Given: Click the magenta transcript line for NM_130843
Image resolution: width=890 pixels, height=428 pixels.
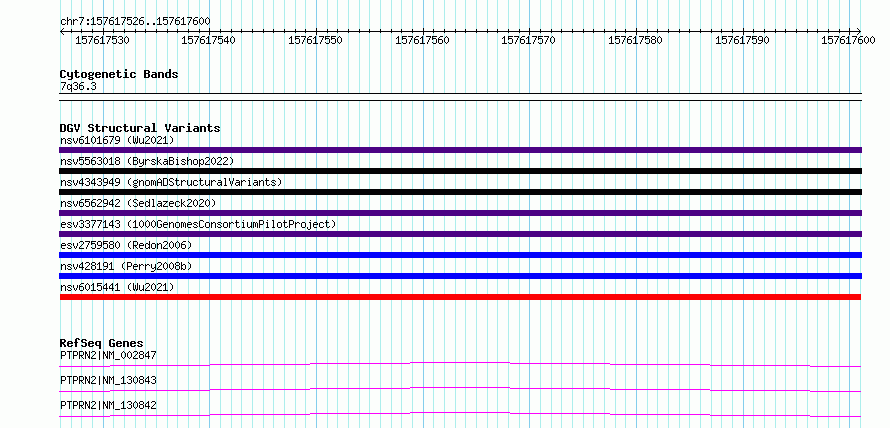Looking at the screenshot, I should [460, 389].
